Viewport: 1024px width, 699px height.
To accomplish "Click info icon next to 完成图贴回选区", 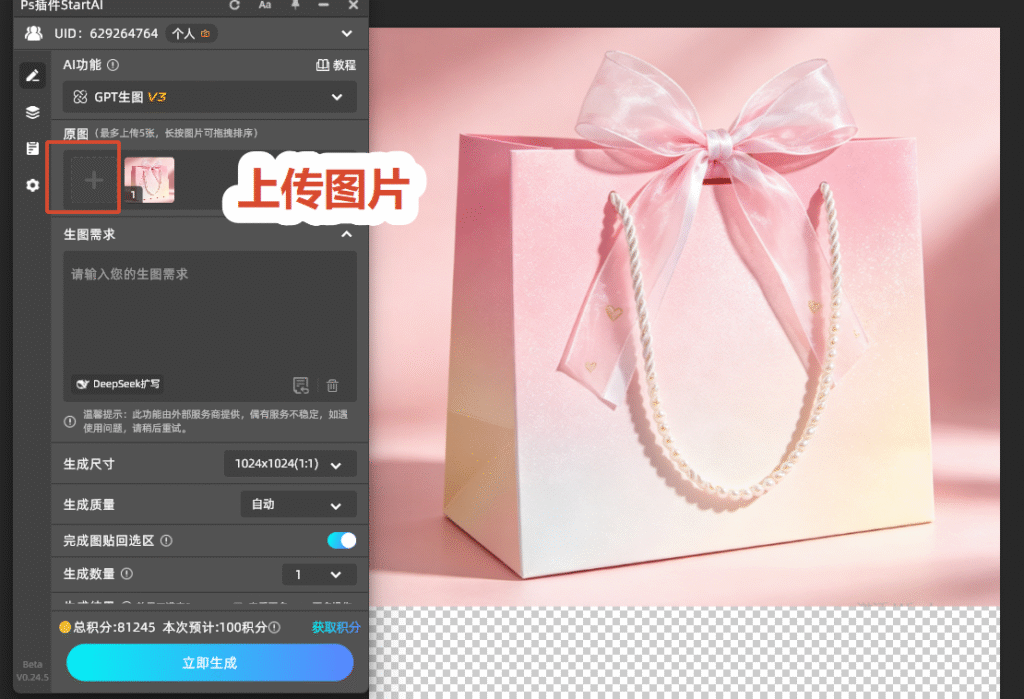I will pos(167,541).
